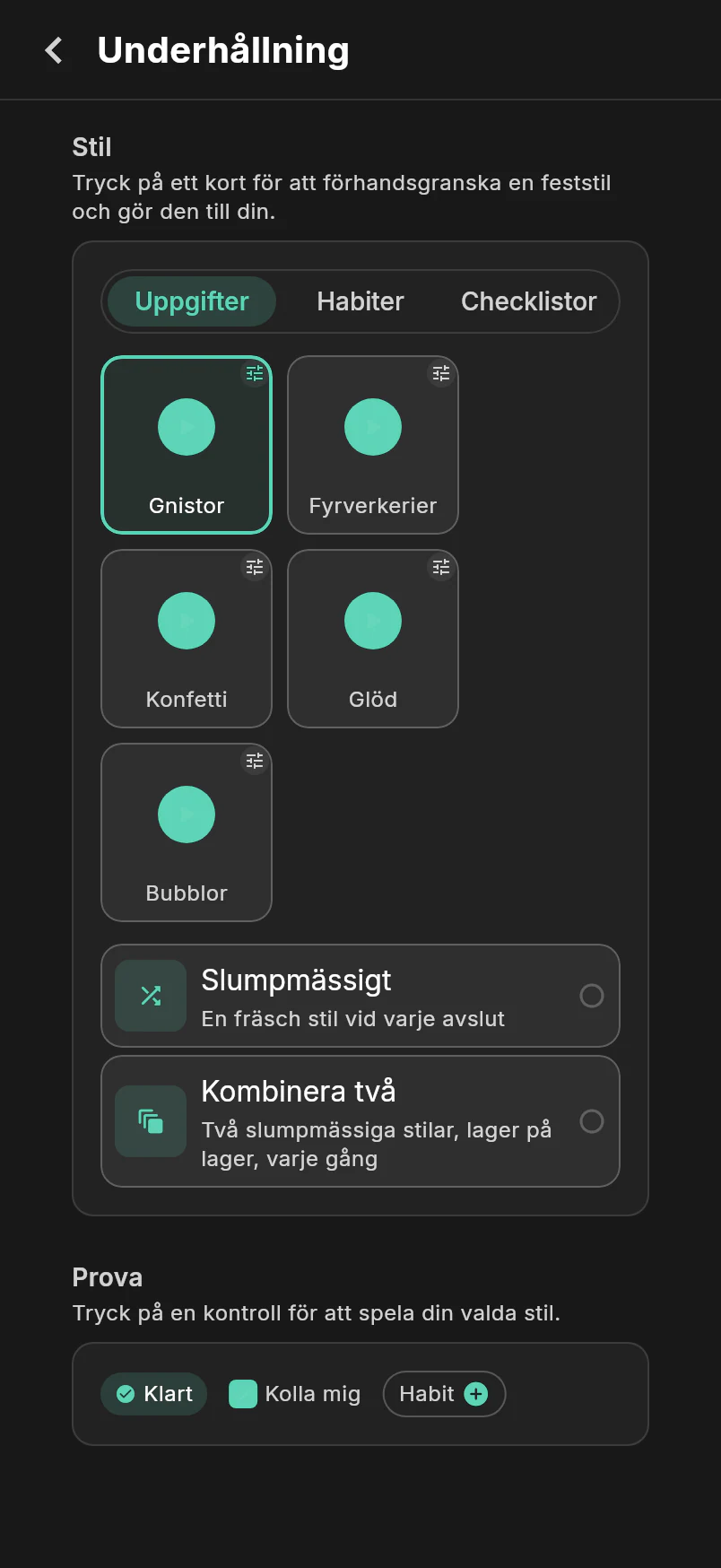This screenshot has width=721, height=1568.
Task: Play the Konfetti preview
Action: coord(187,621)
